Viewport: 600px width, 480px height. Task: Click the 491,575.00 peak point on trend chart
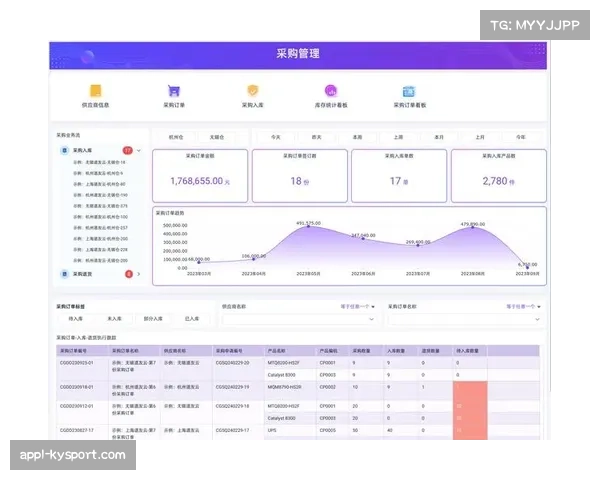point(308,226)
